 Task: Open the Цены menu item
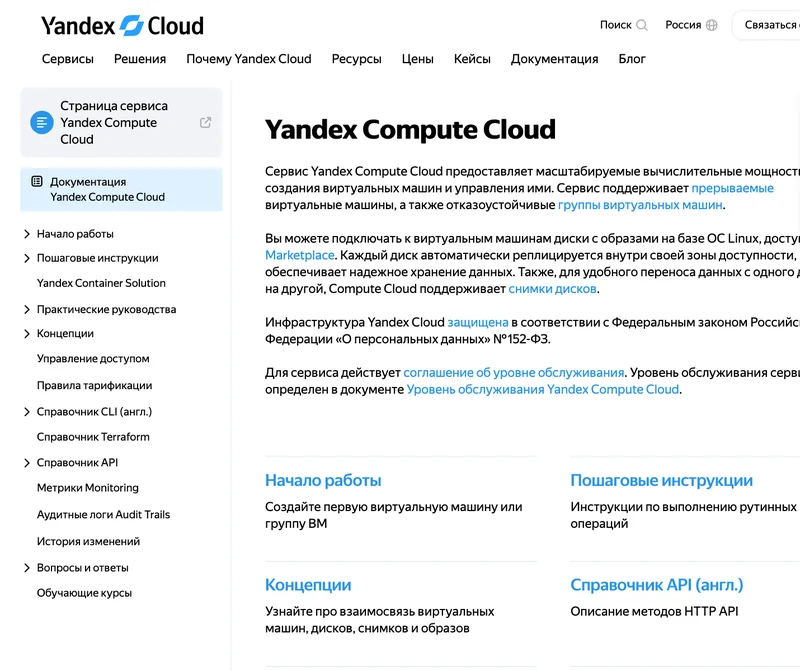[417, 59]
